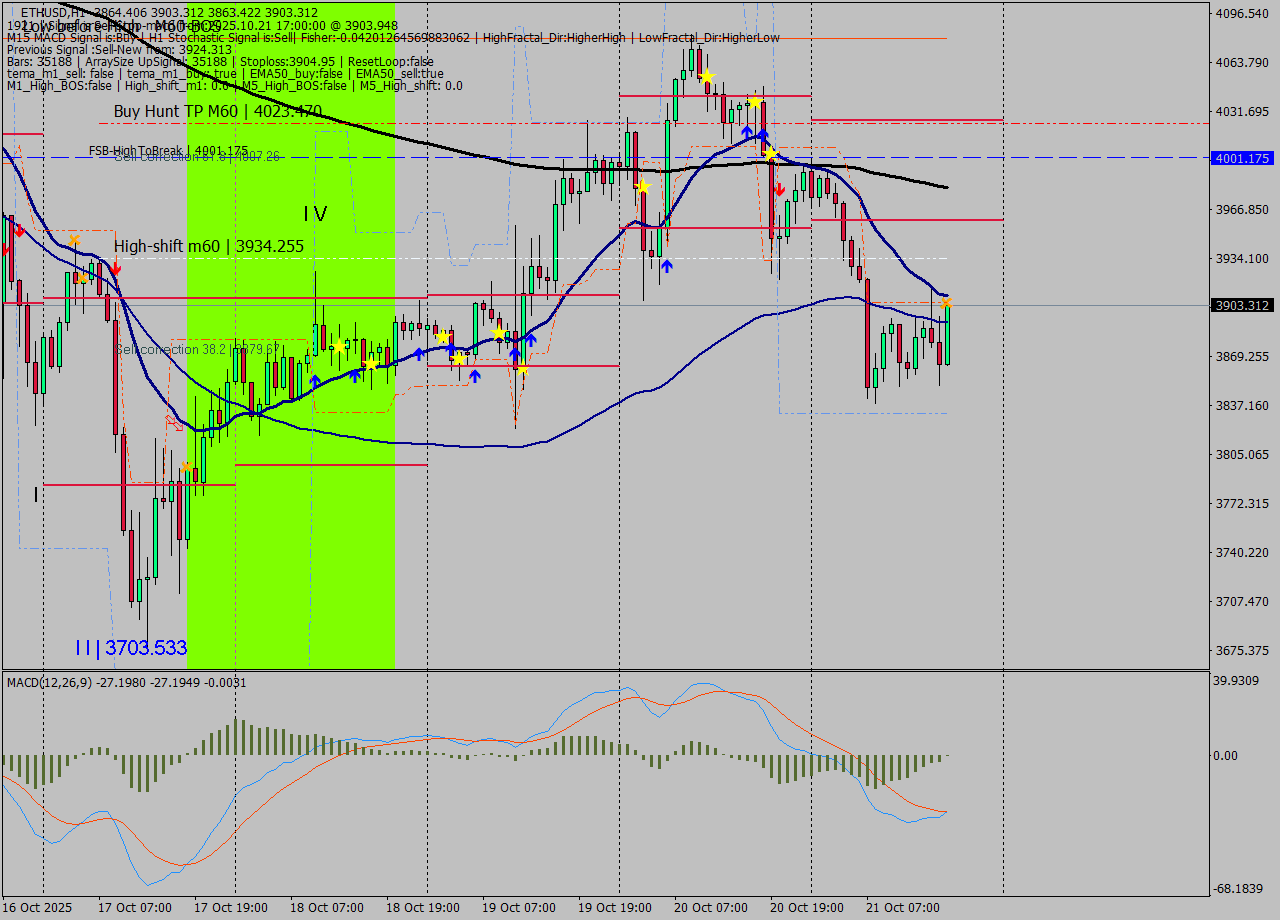
Task: Select the red down arrow near 17 Oct 07:00
Action: tap(116, 268)
